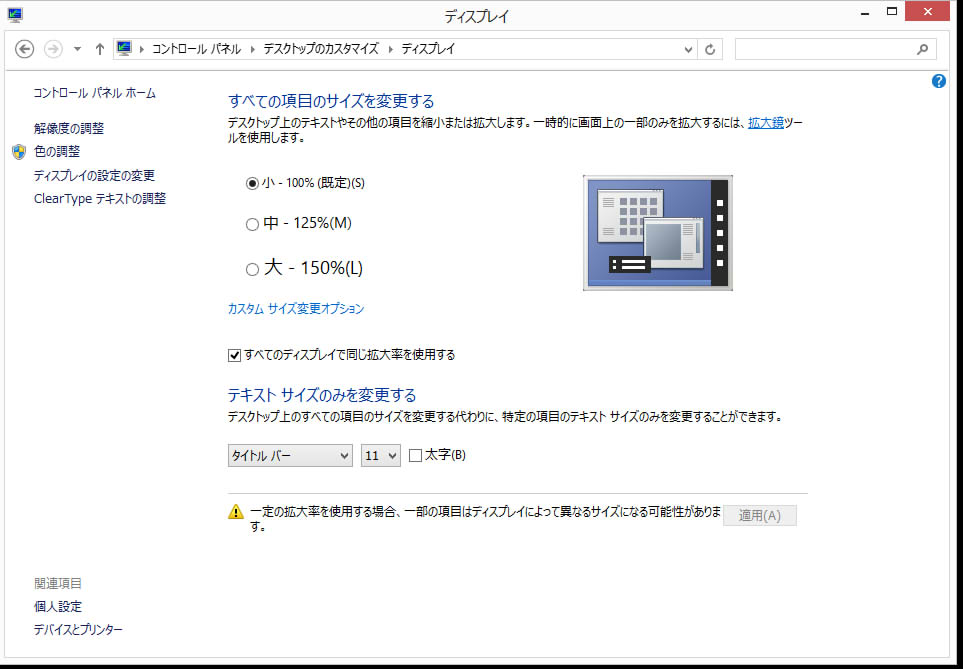963x669 pixels.
Task: Open the 拡大鏡 magnifier link
Action: coord(766,123)
